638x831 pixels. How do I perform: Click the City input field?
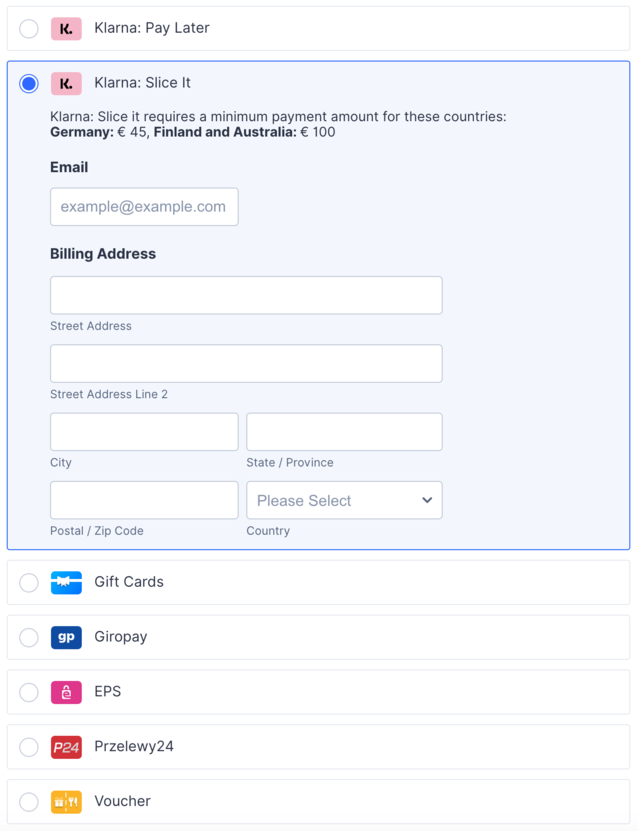144,432
